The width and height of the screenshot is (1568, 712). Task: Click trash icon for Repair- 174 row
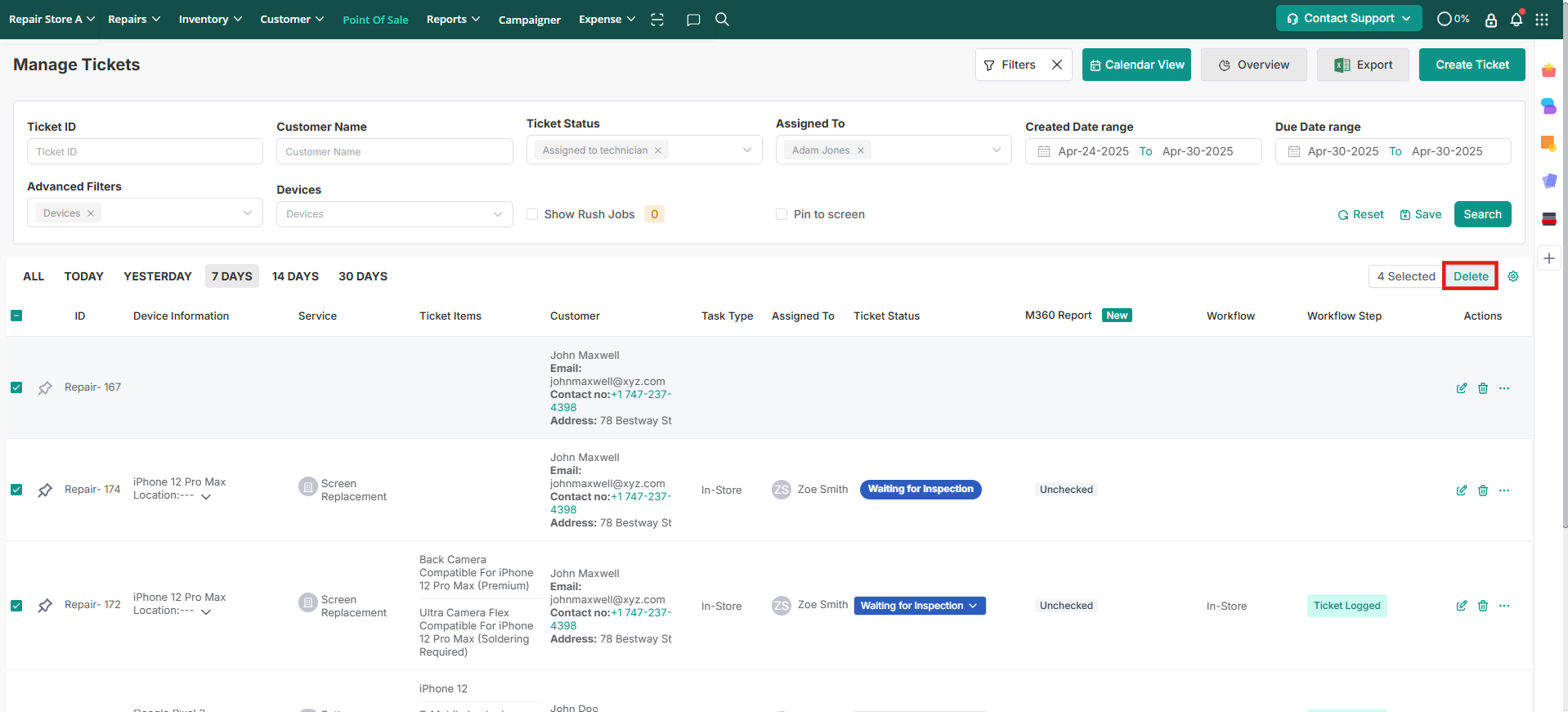[x=1482, y=490]
